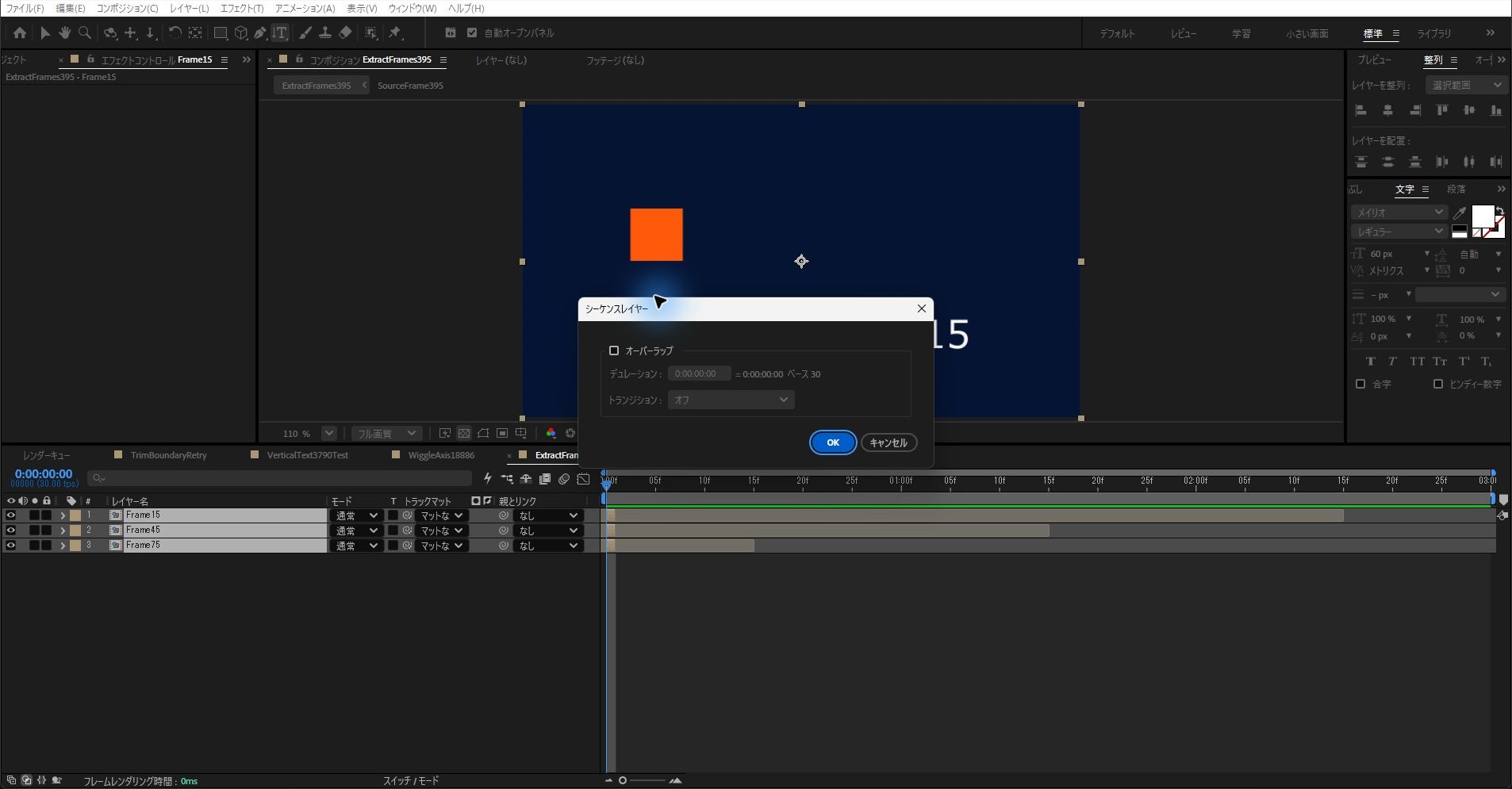Click the timeline layer search field

click(279, 478)
